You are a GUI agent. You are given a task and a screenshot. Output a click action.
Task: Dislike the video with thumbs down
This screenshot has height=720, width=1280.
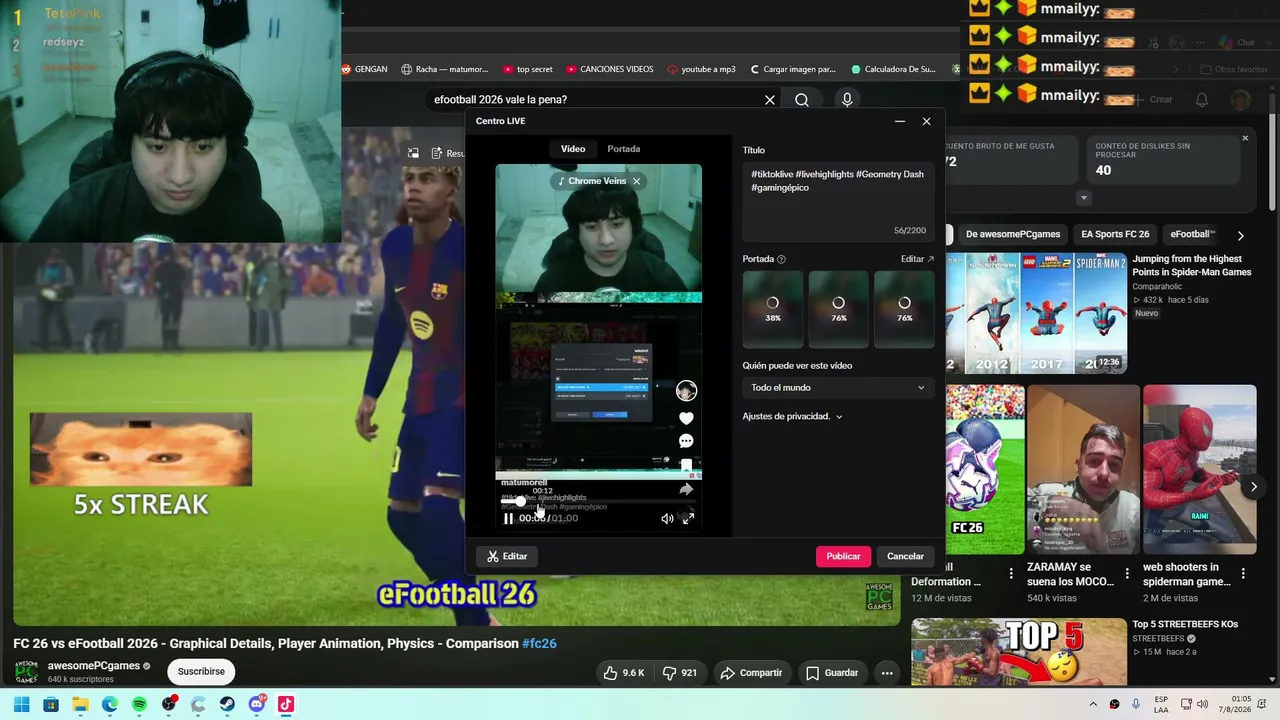click(680, 673)
